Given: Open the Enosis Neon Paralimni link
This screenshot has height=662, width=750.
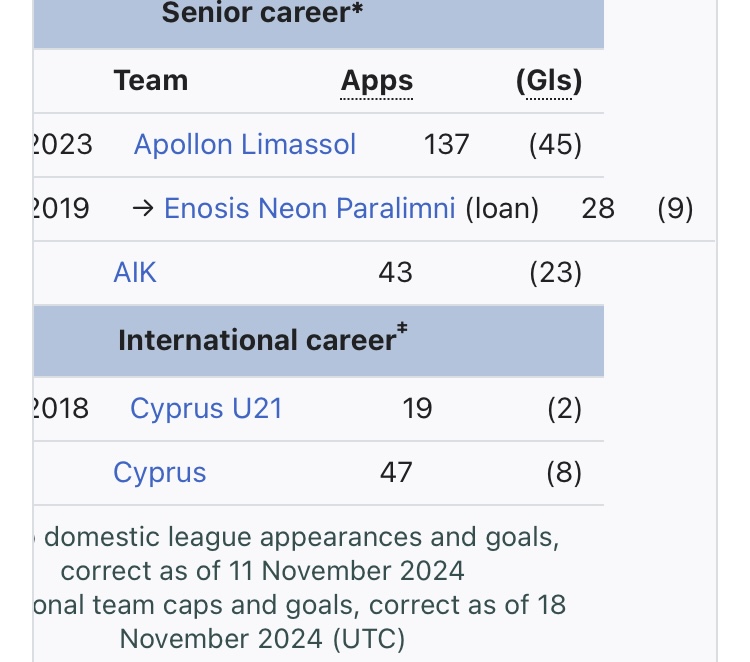Looking at the screenshot, I should pos(309,208).
